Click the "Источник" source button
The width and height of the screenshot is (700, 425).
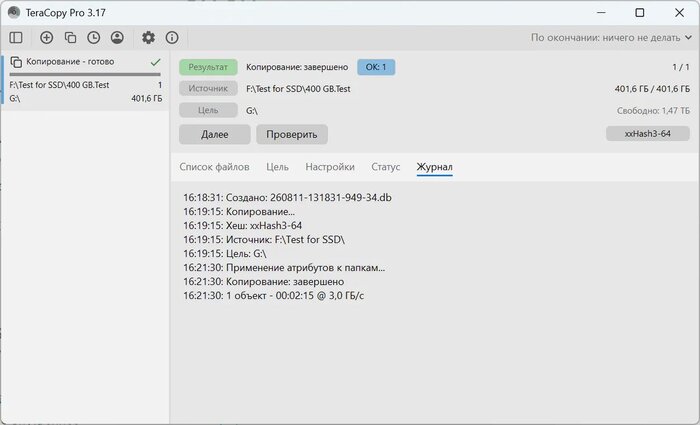208,88
